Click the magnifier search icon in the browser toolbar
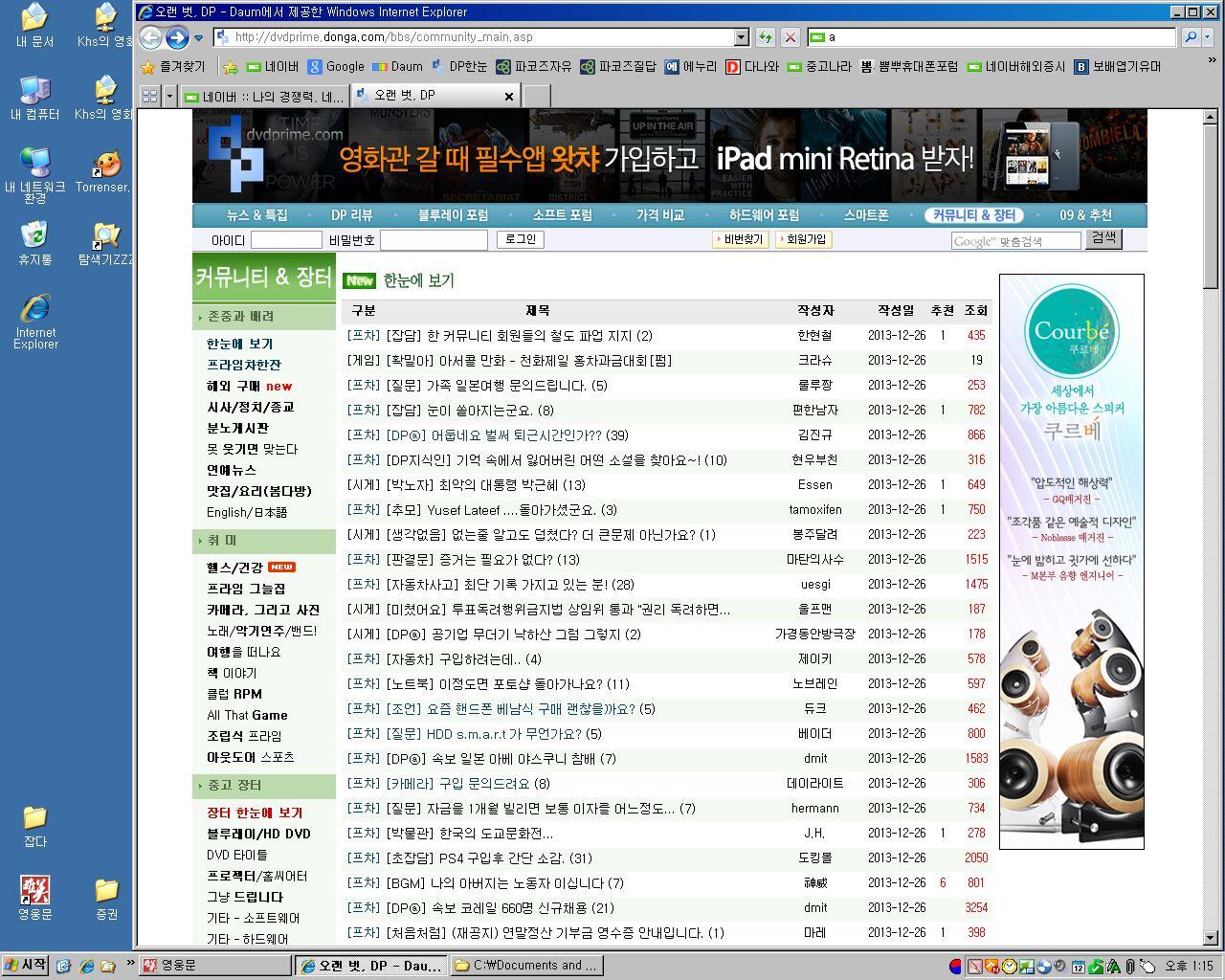This screenshot has width=1225, height=980. coord(1191,37)
